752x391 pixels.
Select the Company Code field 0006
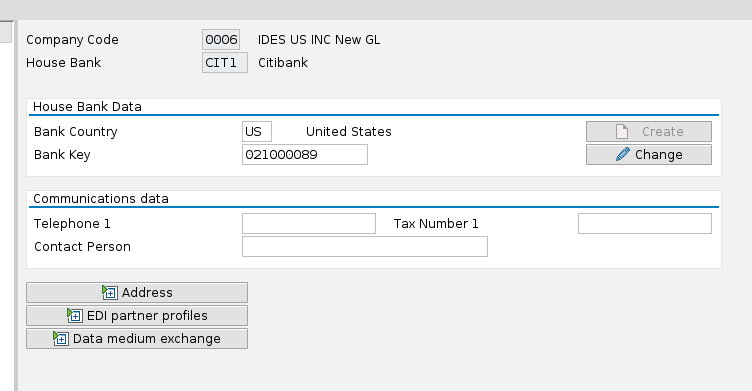tap(221, 39)
